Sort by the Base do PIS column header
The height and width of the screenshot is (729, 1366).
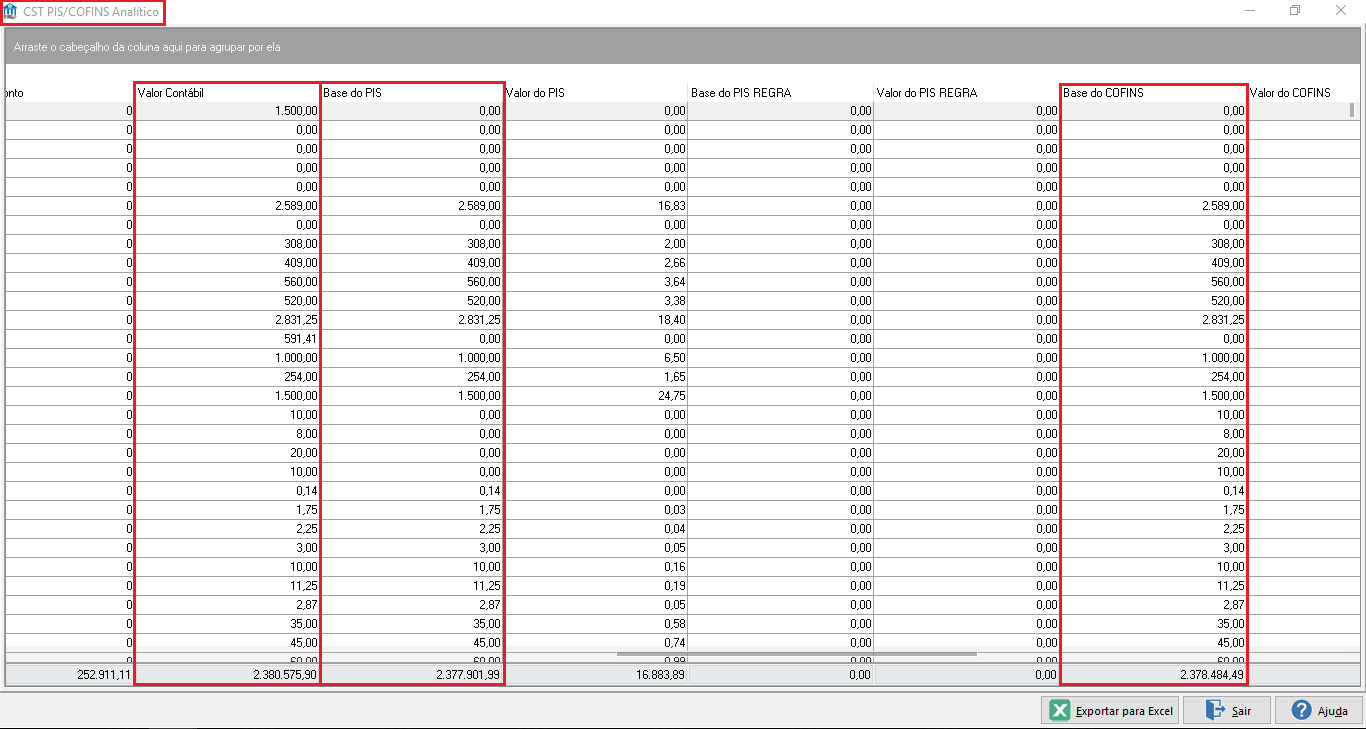click(412, 93)
